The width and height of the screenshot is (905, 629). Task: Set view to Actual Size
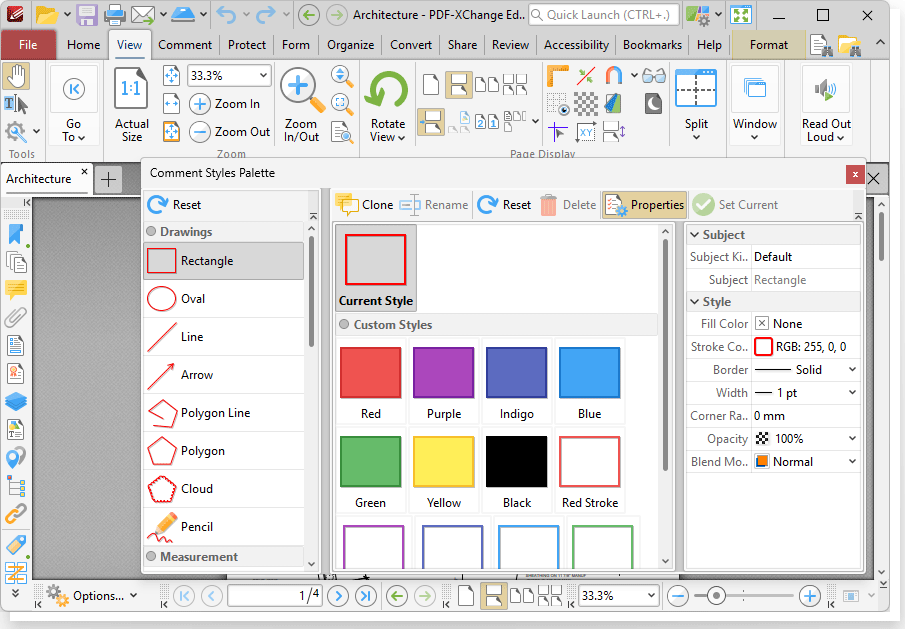click(132, 105)
